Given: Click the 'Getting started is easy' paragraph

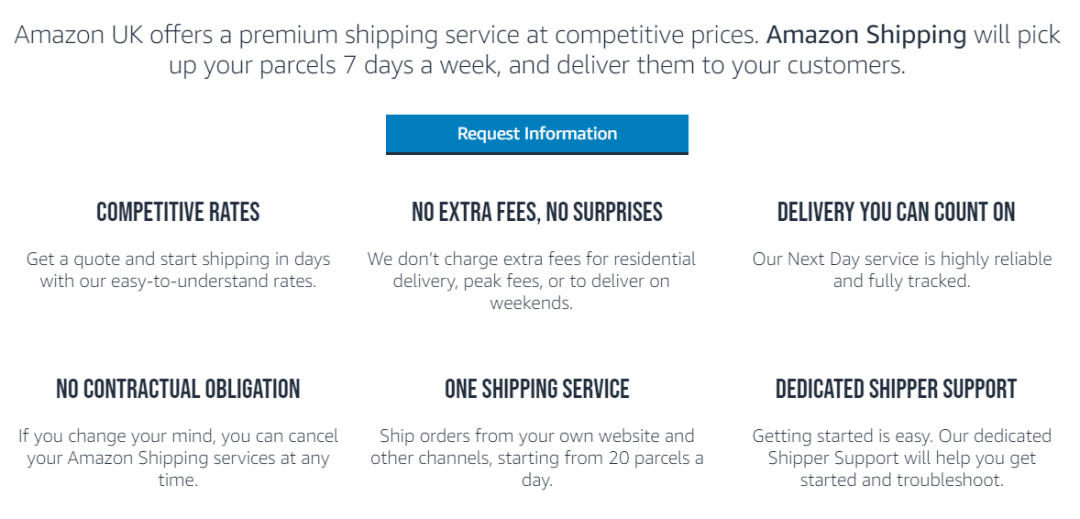Looking at the screenshot, I should 902,458.
